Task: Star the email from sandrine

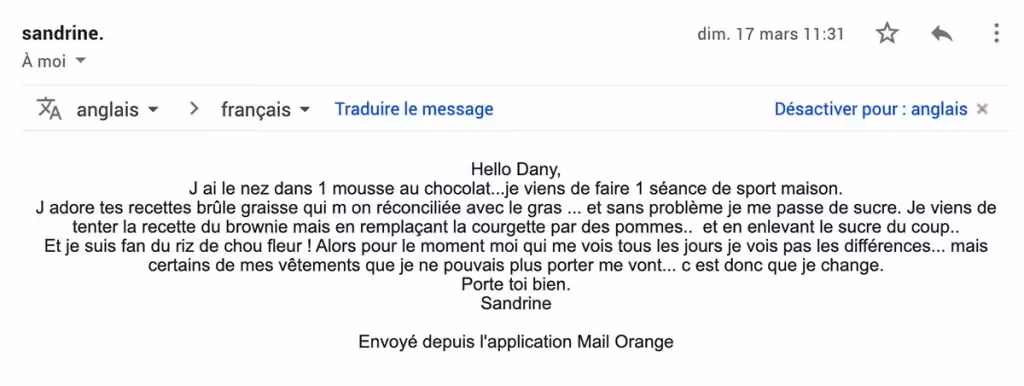Action: 887,33
